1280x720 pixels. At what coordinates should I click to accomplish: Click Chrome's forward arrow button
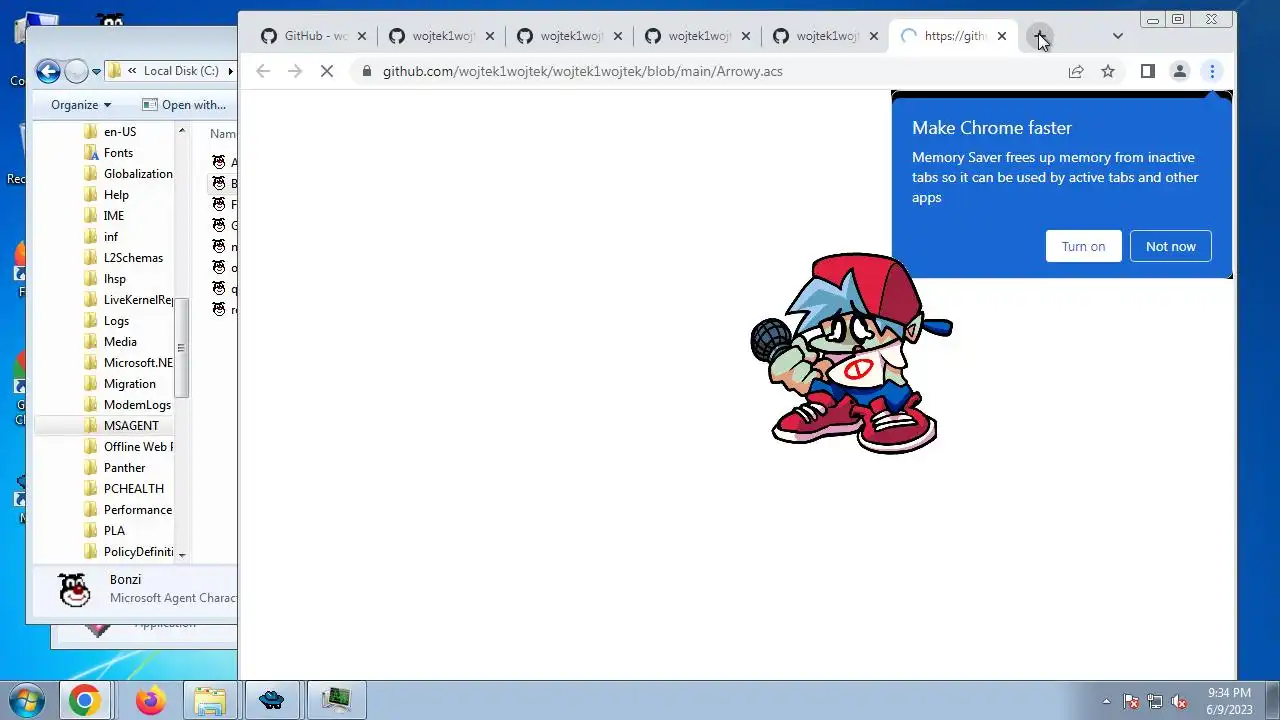click(x=295, y=71)
